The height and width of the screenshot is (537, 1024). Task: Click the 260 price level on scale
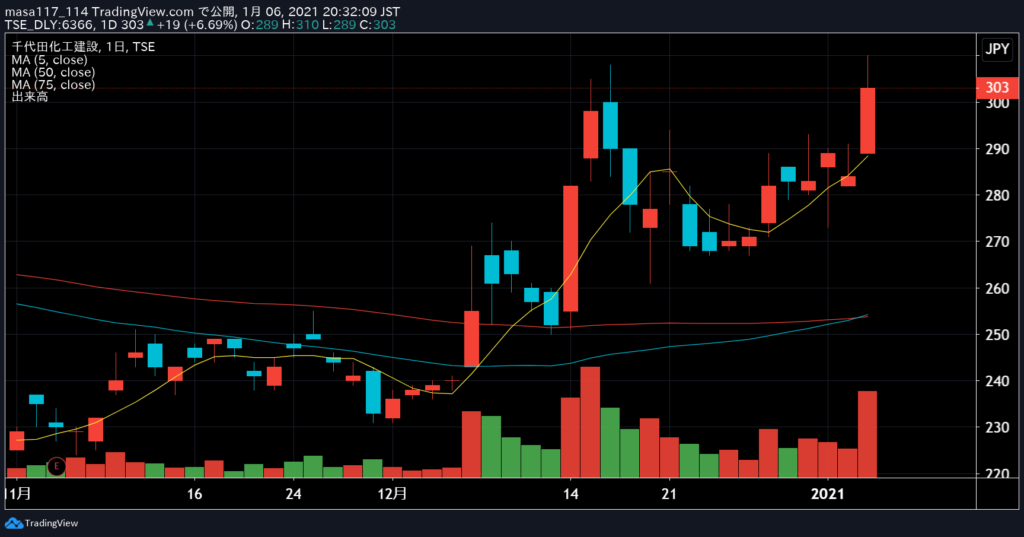997,288
